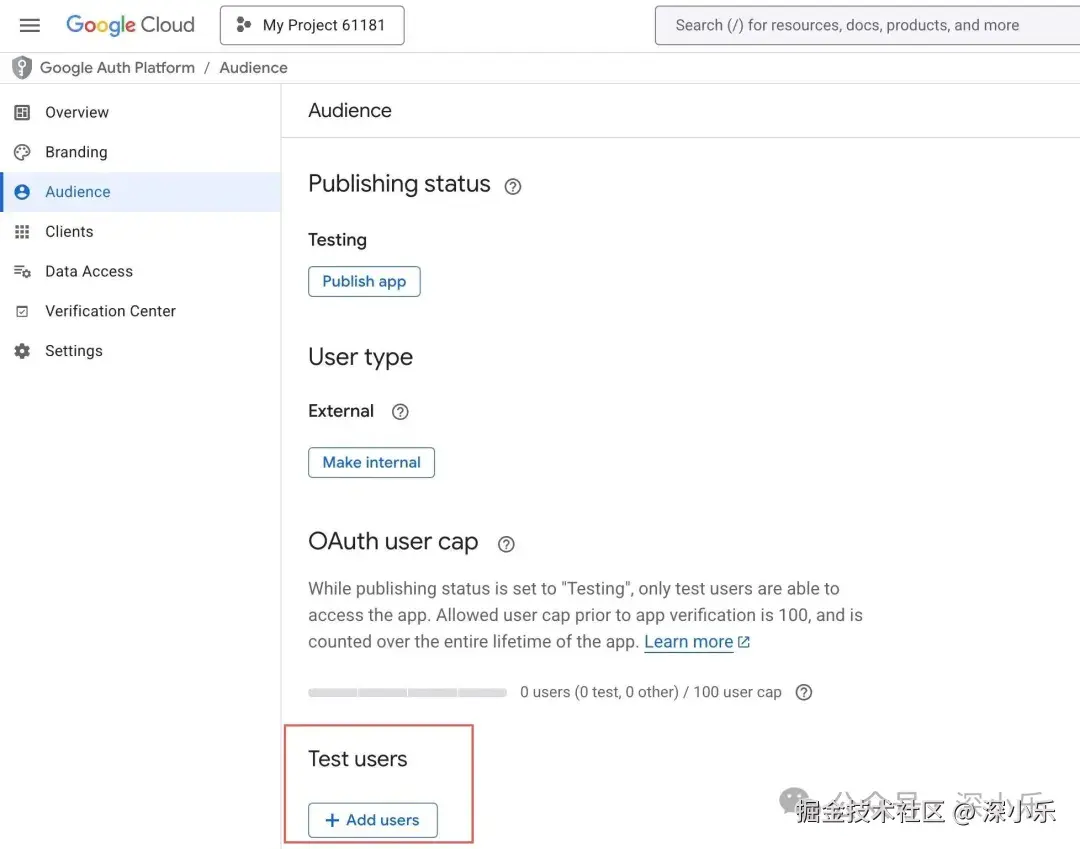Click the Add users button
Viewport: 1080px width, 849px height.
pos(372,820)
